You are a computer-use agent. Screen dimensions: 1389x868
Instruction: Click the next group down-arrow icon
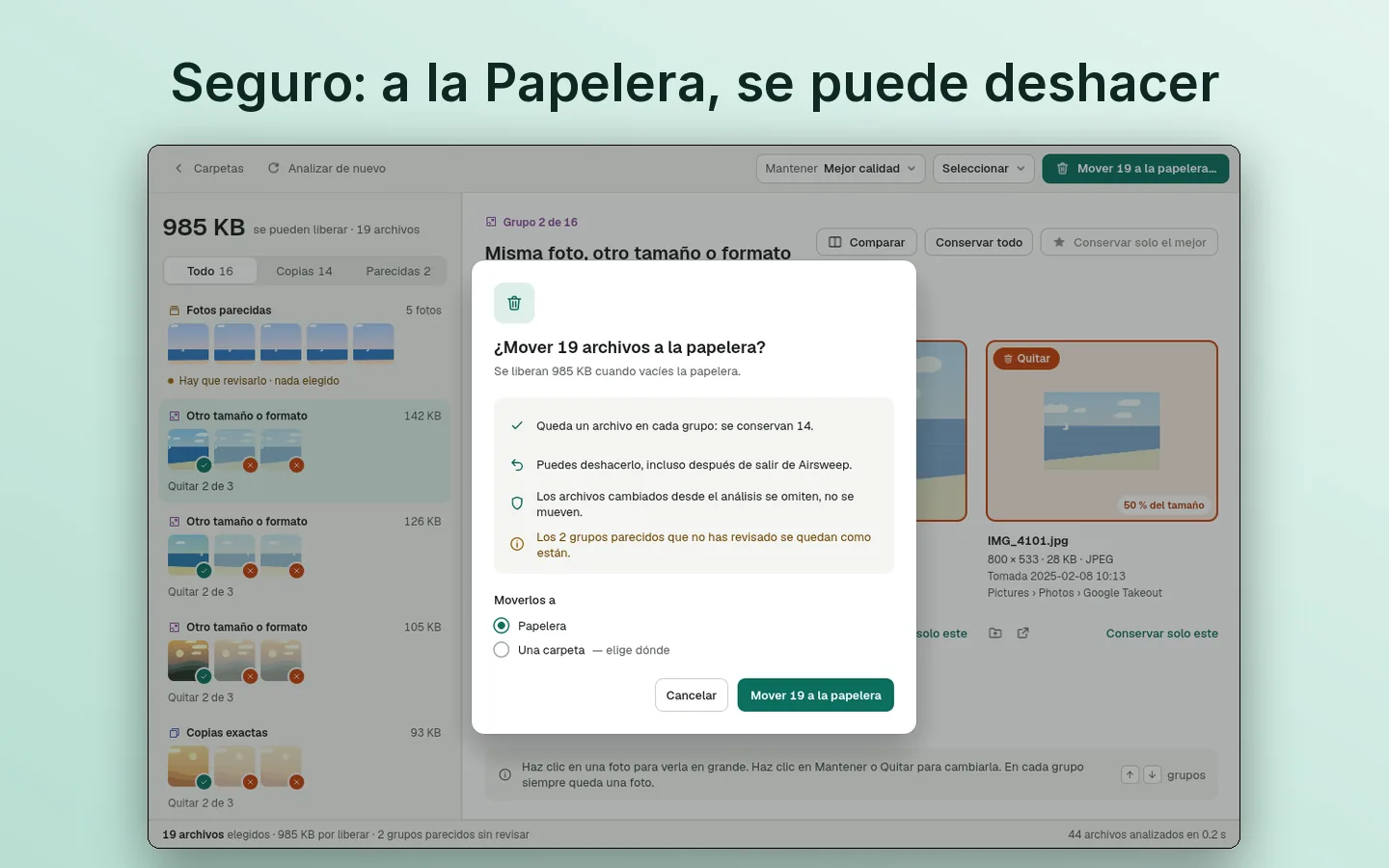pos(1152,774)
